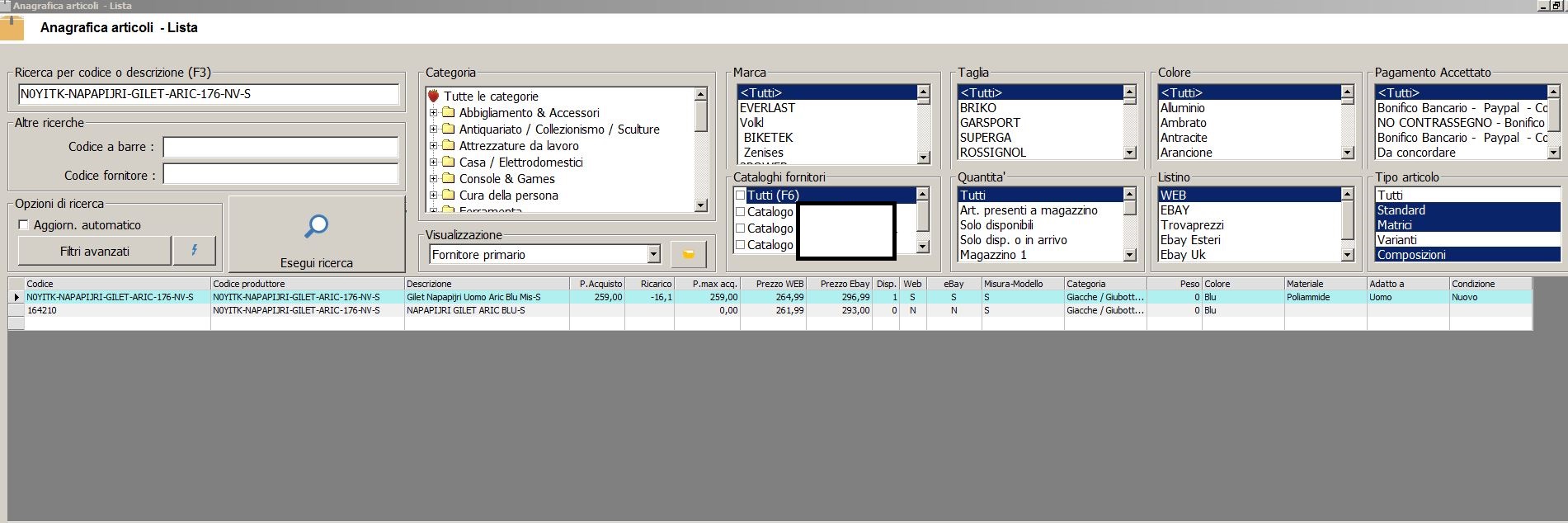Screen dimensions: 1568x523
Task: Click the Codice a barre field
Action: [280, 147]
